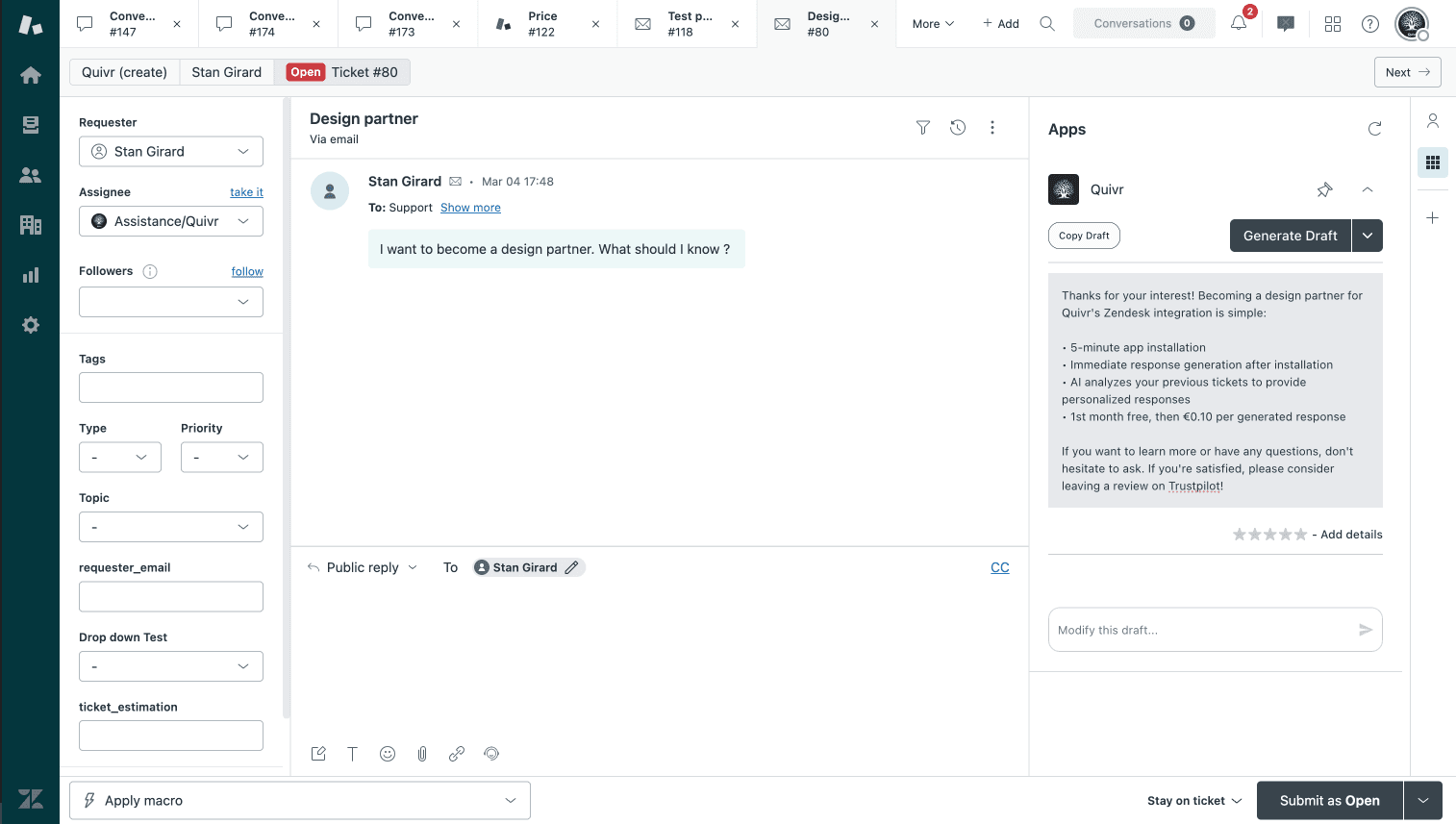Viewport: 1456px width, 824px height.
Task: Open the Type dropdown
Action: [x=120, y=458]
